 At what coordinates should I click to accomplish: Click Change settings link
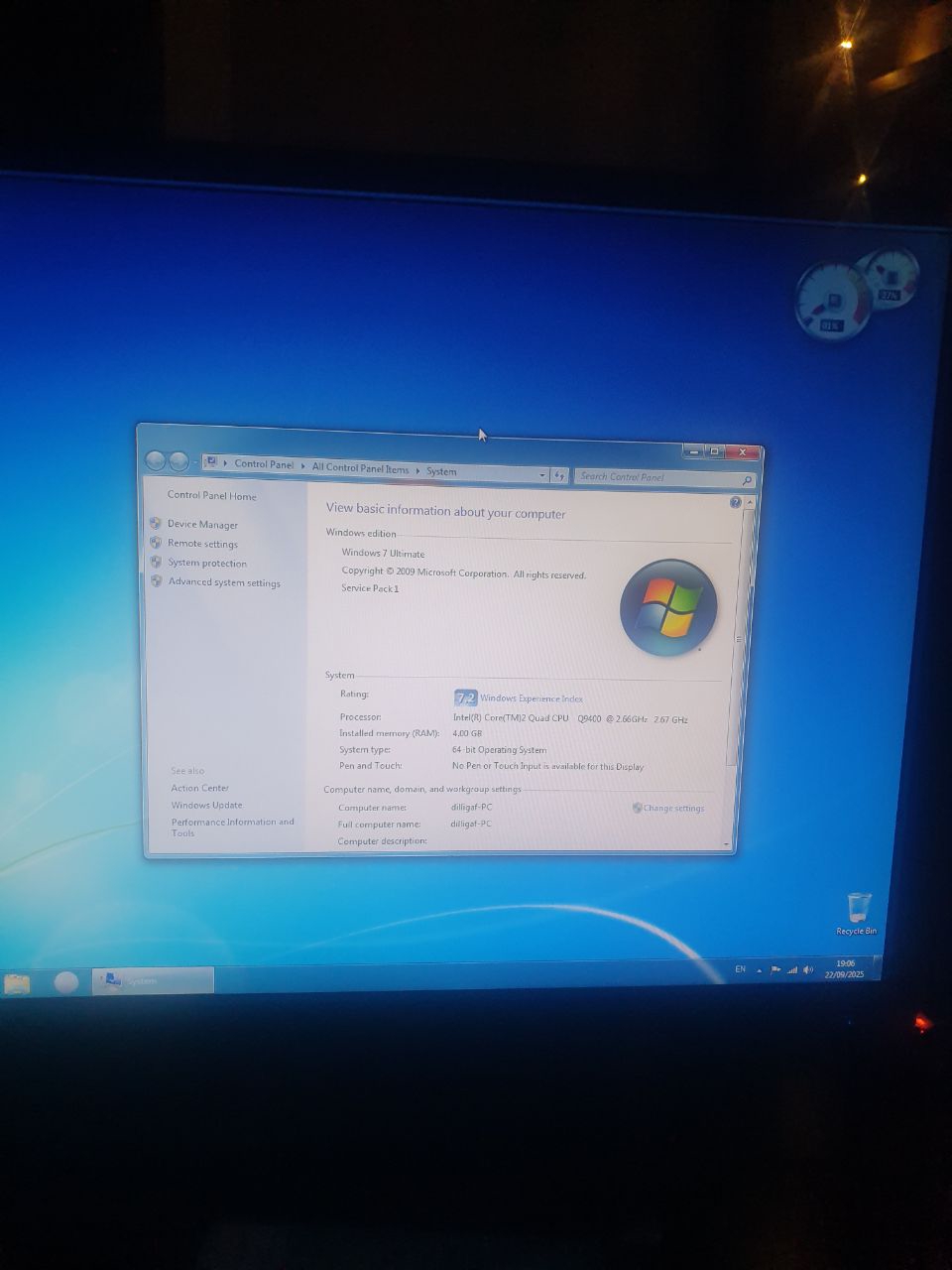point(673,808)
